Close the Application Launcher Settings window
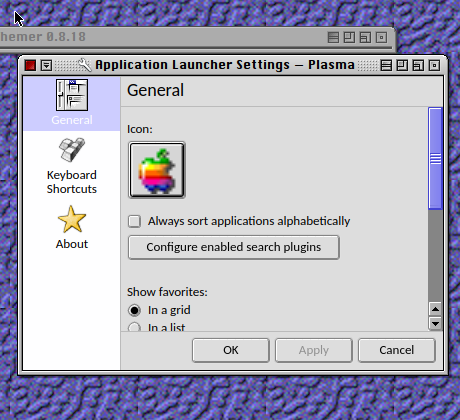460x420 pixels. point(30,65)
